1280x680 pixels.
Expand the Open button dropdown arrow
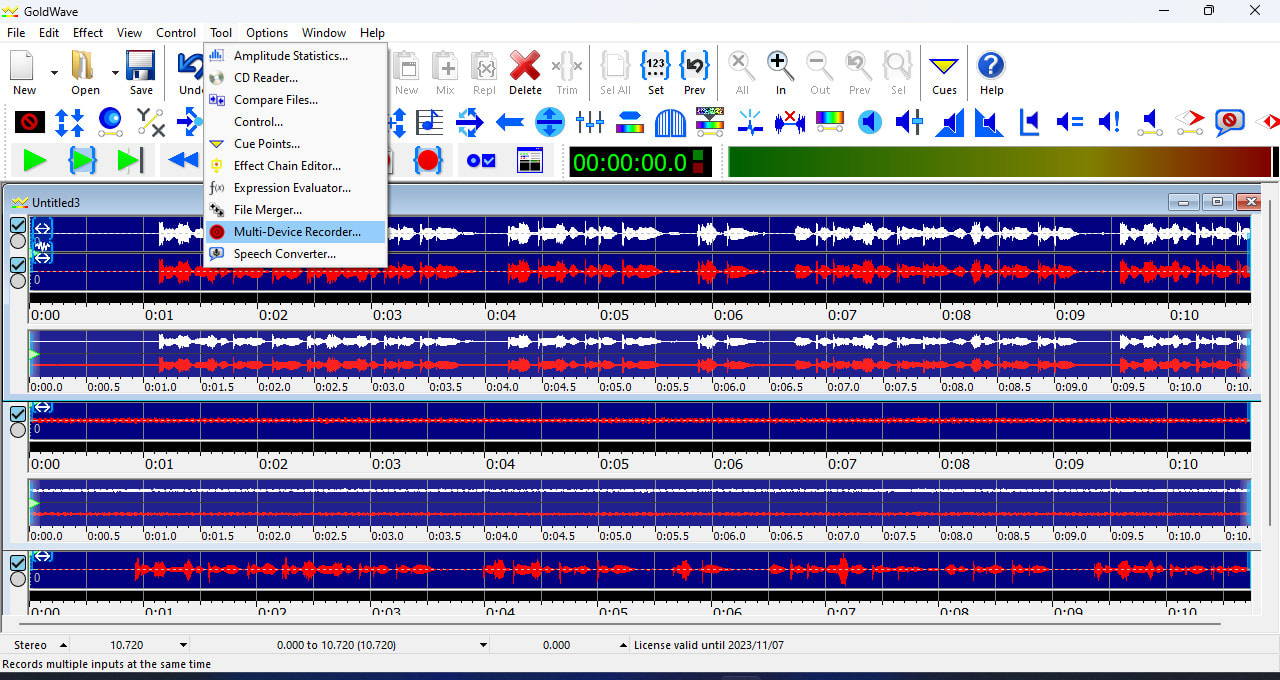pos(115,73)
